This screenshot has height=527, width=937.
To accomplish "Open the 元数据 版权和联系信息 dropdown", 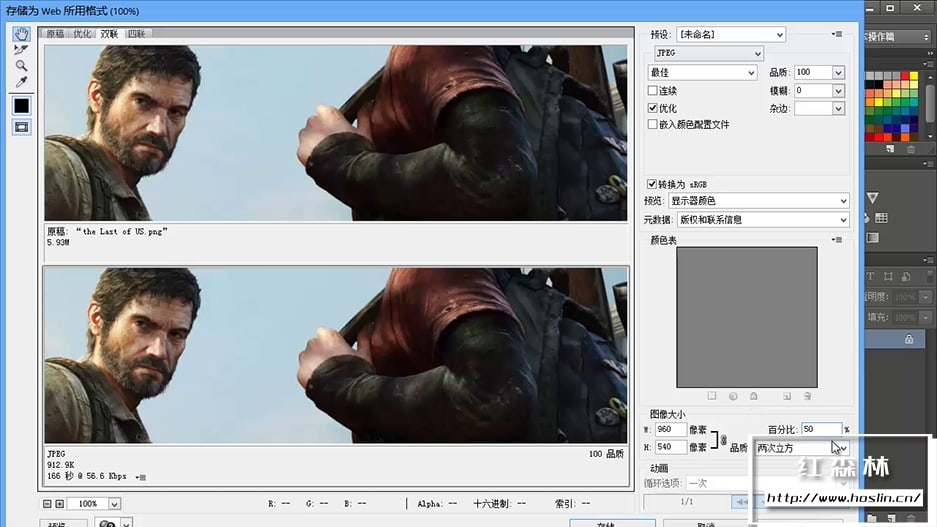I will click(763, 220).
